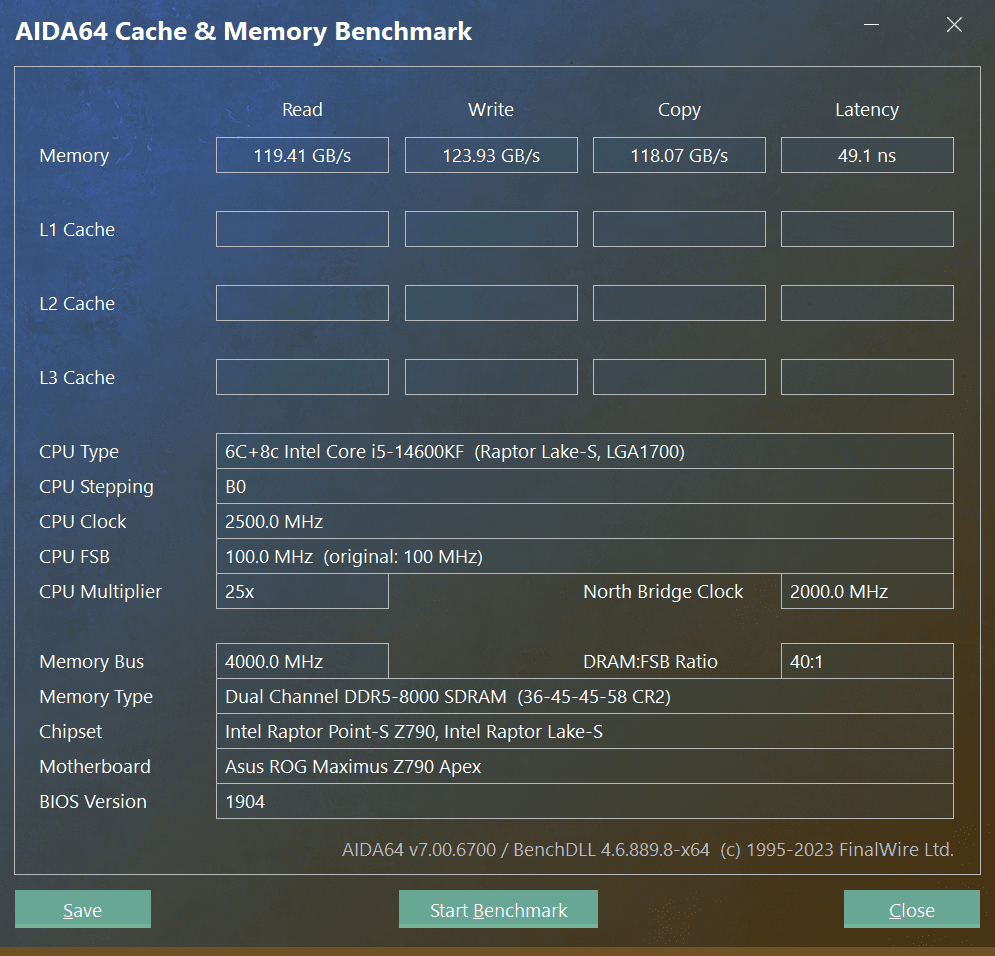This screenshot has height=956, width=995.
Task: Click the L3 Cache Write field
Action: 491,377
